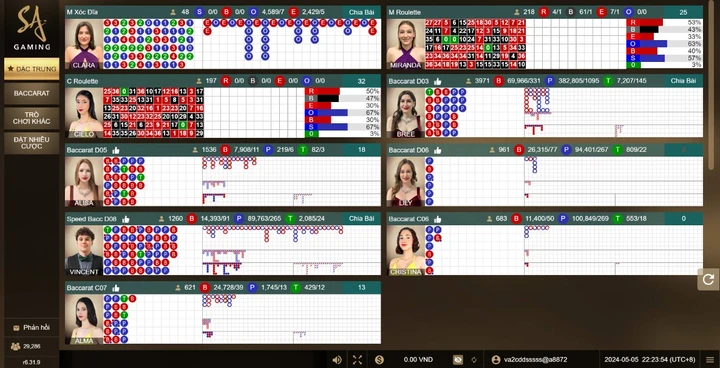Open dealer Clara's M Xóc Đĩa table
The width and height of the screenshot is (720, 368).
[x=84, y=44]
